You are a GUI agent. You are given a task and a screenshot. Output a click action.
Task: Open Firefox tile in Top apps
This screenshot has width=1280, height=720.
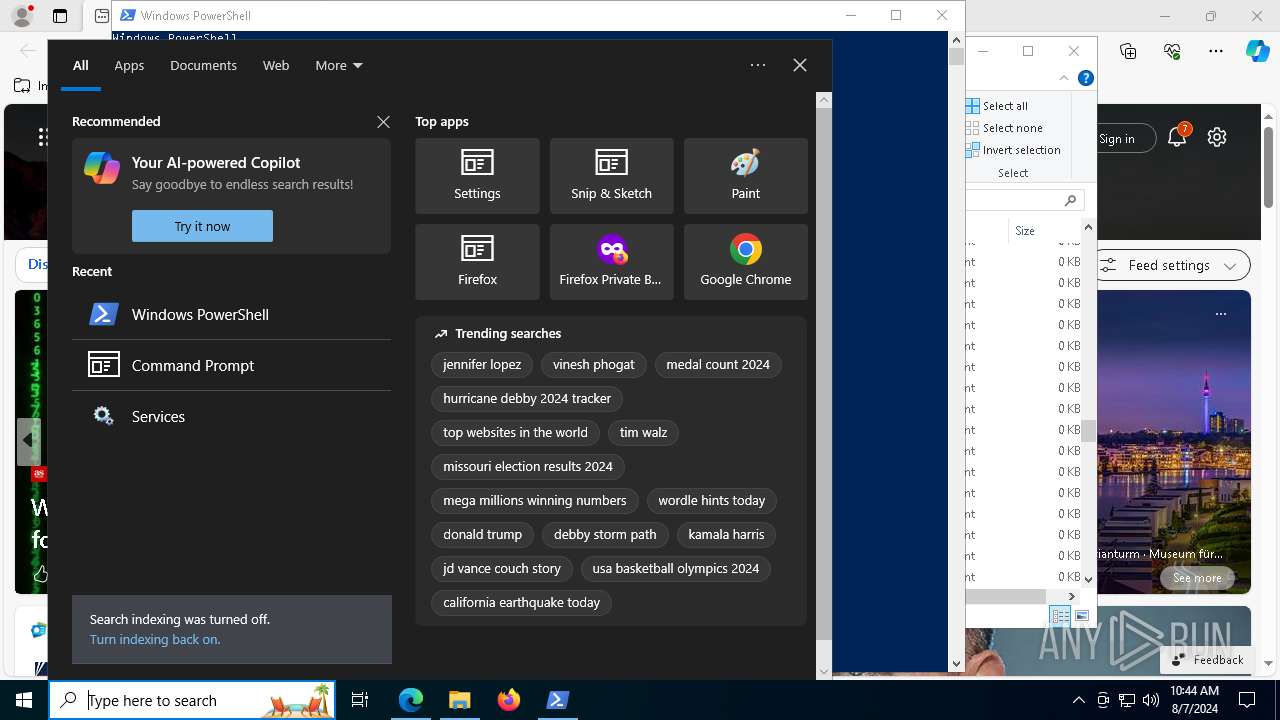pos(477,262)
